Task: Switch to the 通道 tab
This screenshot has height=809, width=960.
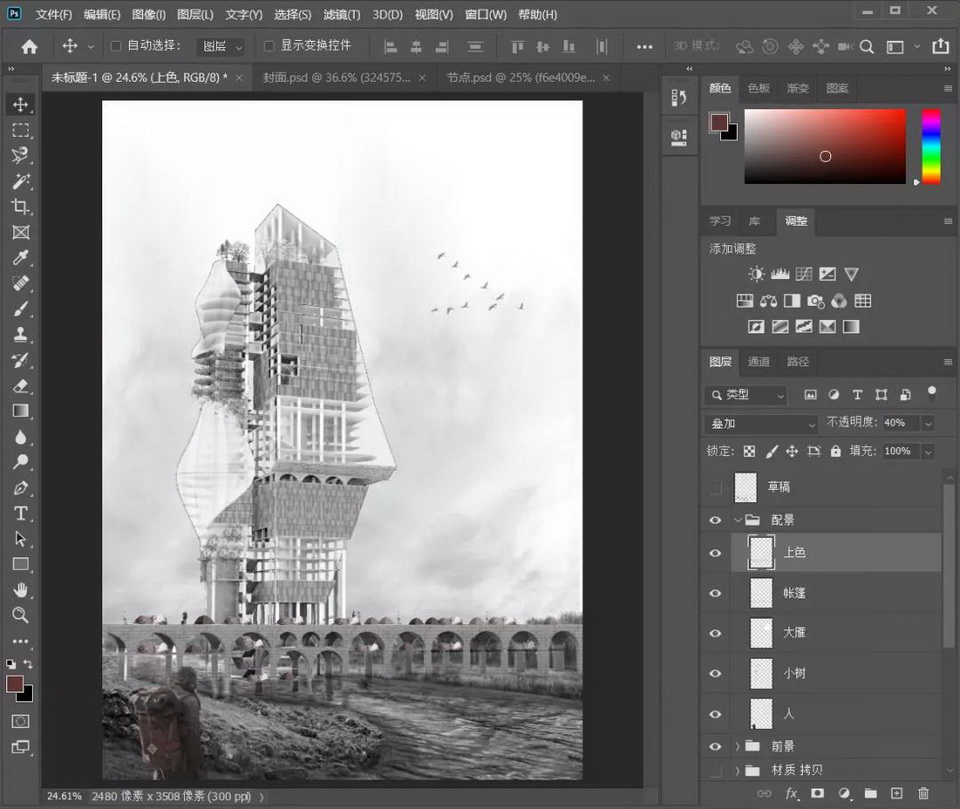Action: pos(759,362)
